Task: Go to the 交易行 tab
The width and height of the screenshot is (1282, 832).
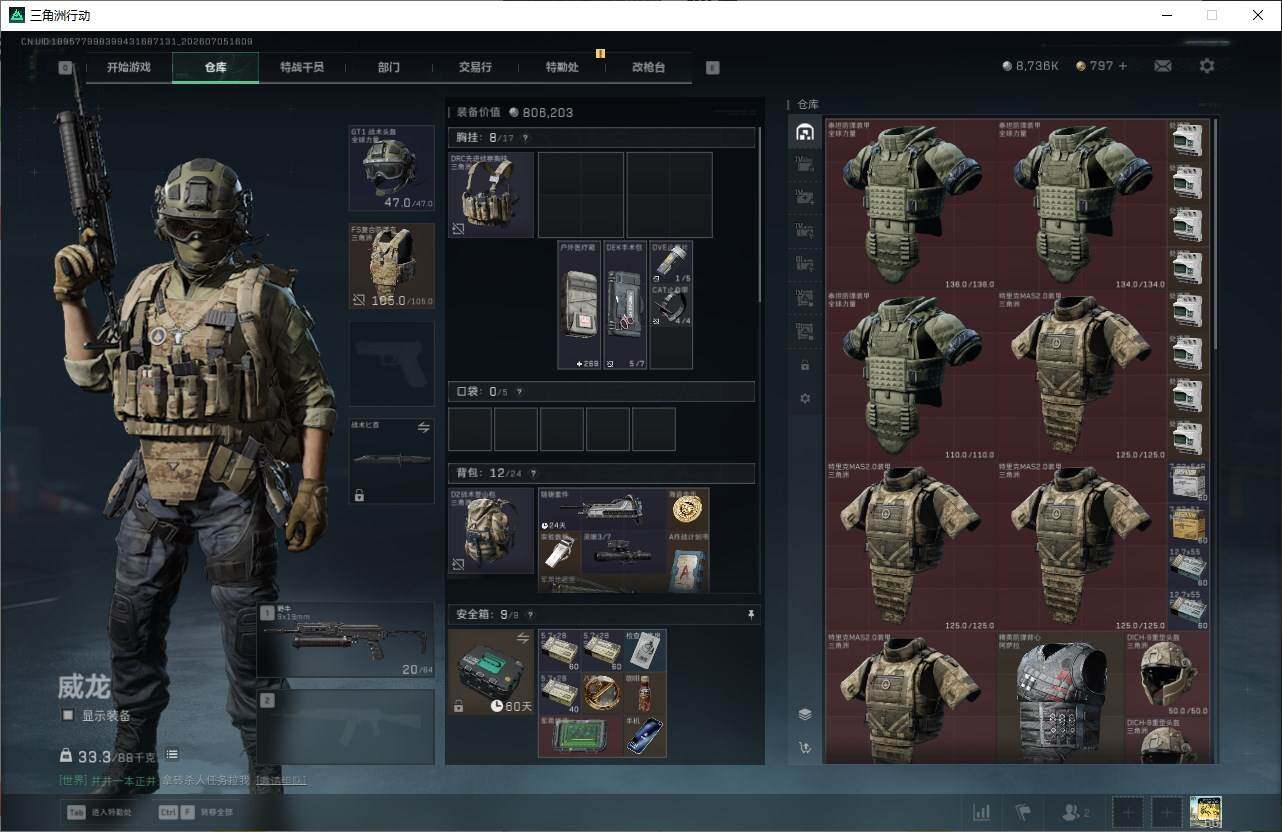Action: (x=475, y=67)
